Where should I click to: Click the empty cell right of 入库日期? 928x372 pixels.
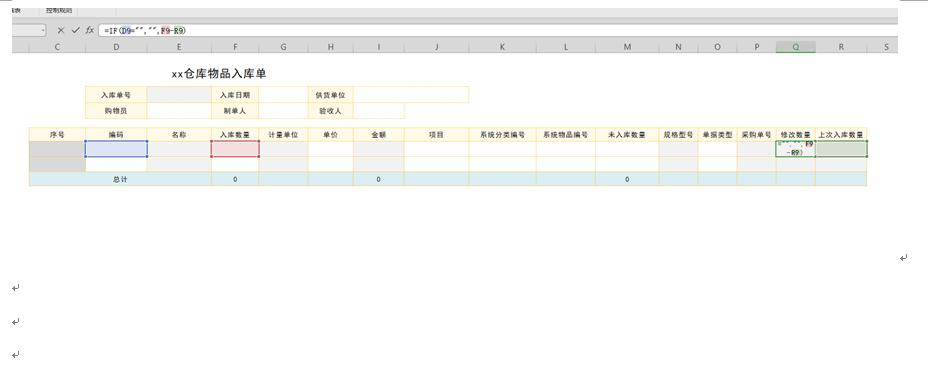tap(283, 95)
